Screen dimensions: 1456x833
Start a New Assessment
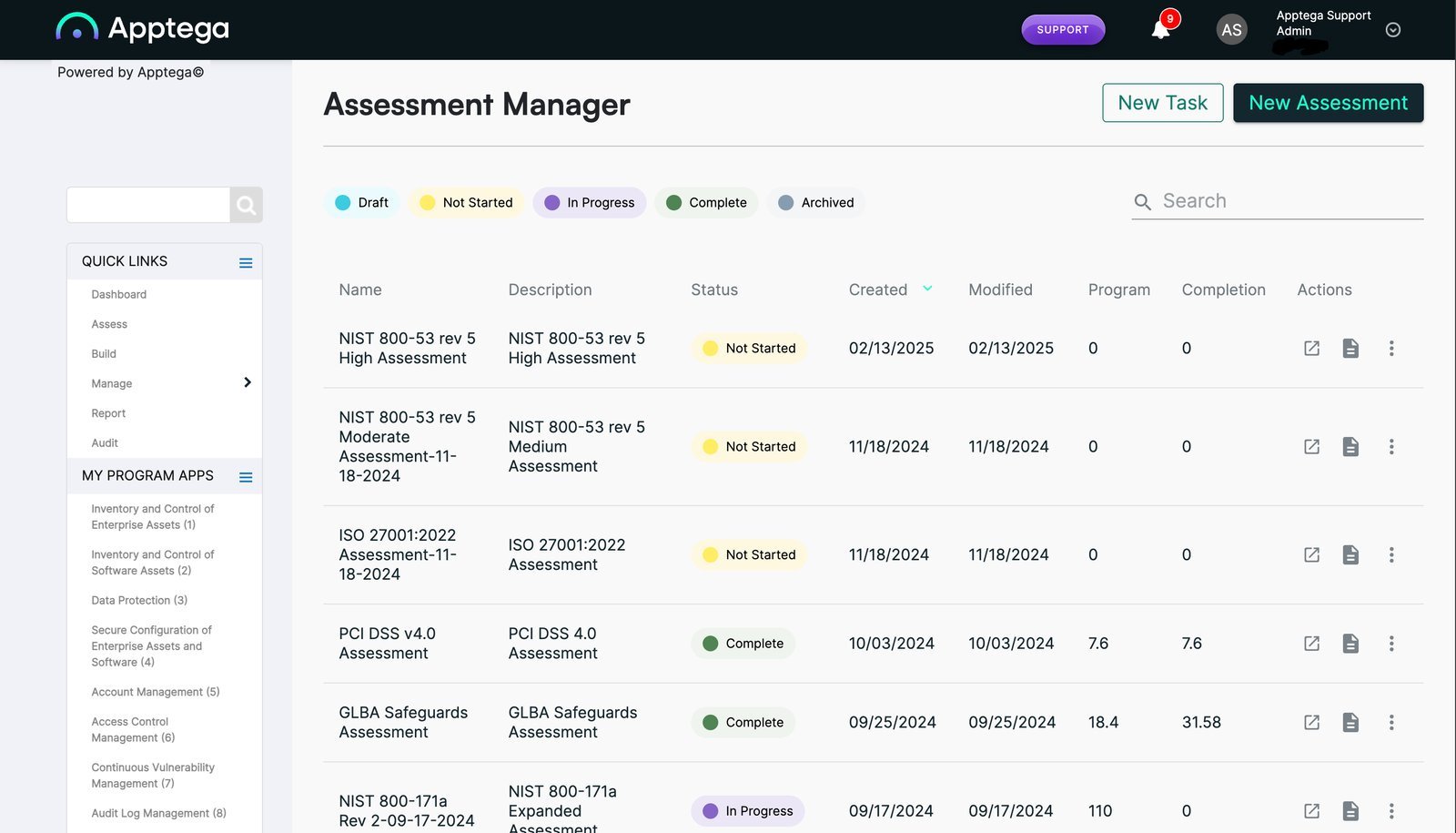(1328, 103)
